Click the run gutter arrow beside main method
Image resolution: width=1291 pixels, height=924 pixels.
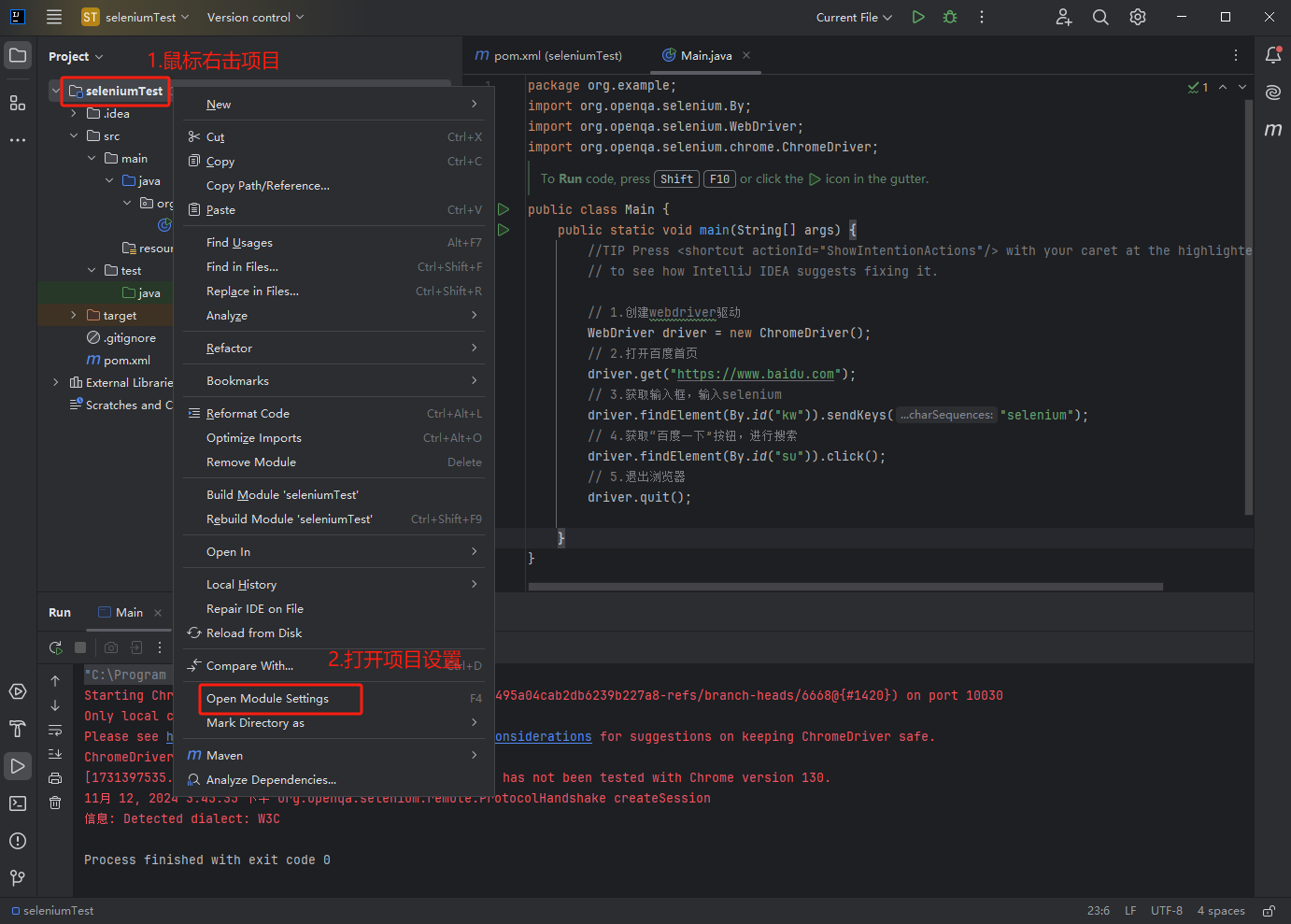coord(504,230)
